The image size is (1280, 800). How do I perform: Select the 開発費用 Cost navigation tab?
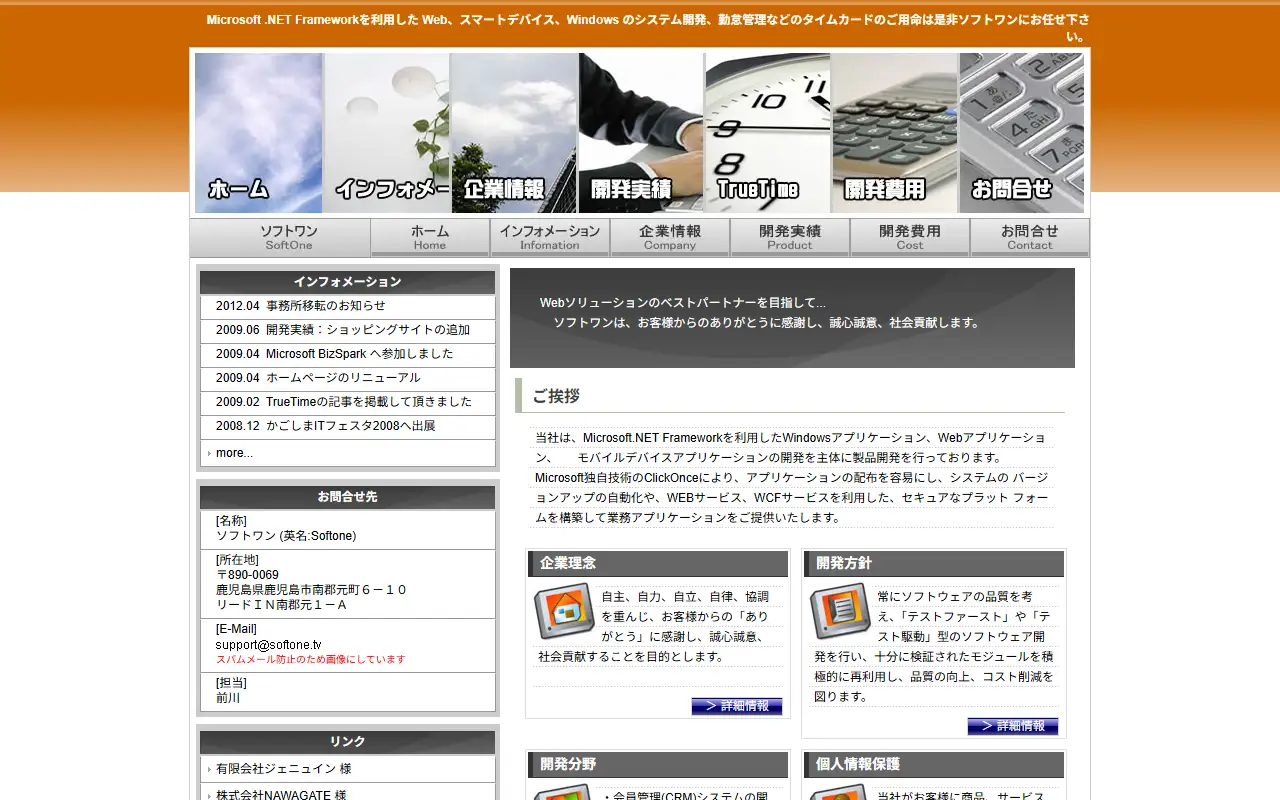point(910,238)
